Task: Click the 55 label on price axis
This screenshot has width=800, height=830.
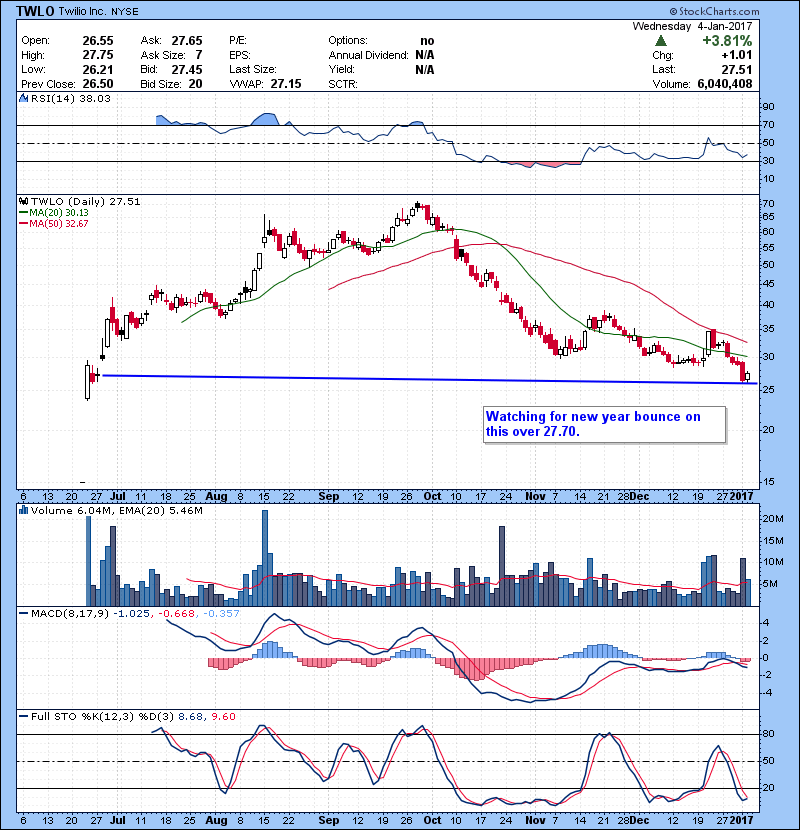Action: (x=768, y=248)
